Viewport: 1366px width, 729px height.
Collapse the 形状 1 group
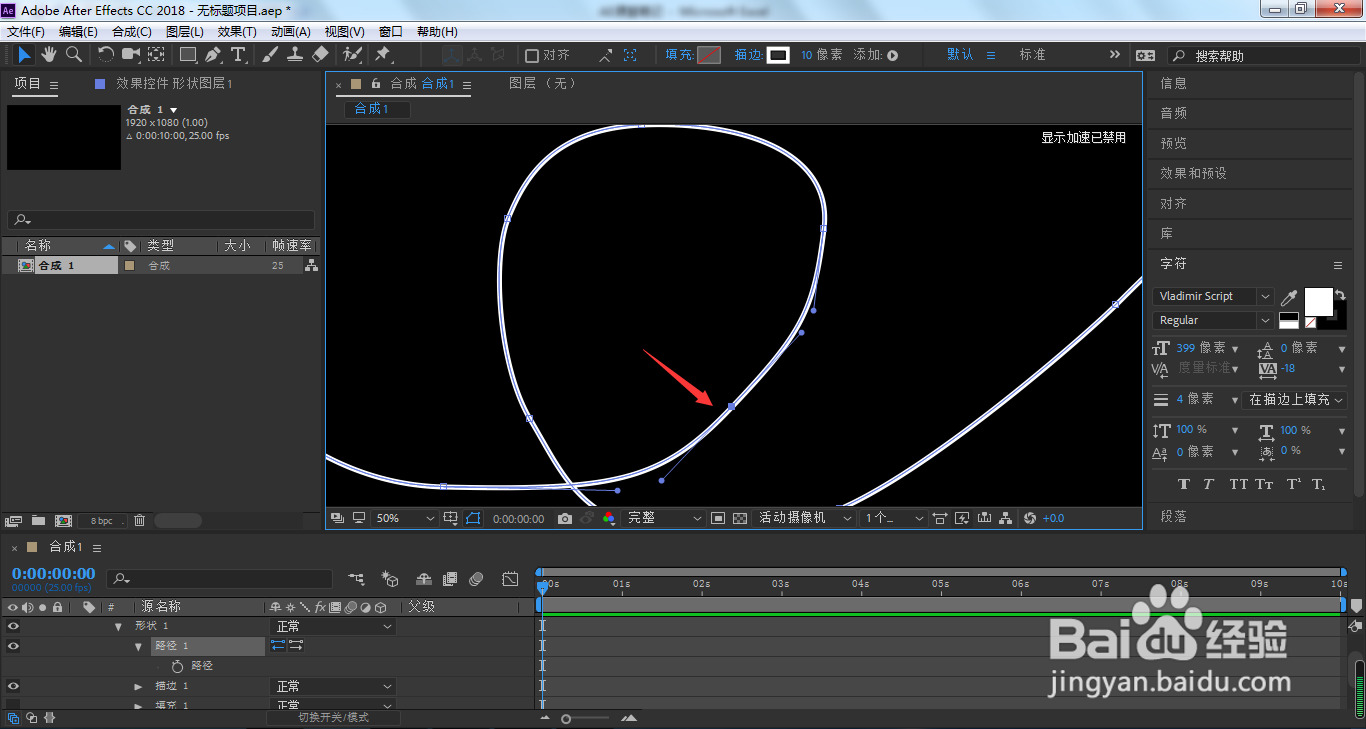[x=119, y=626]
